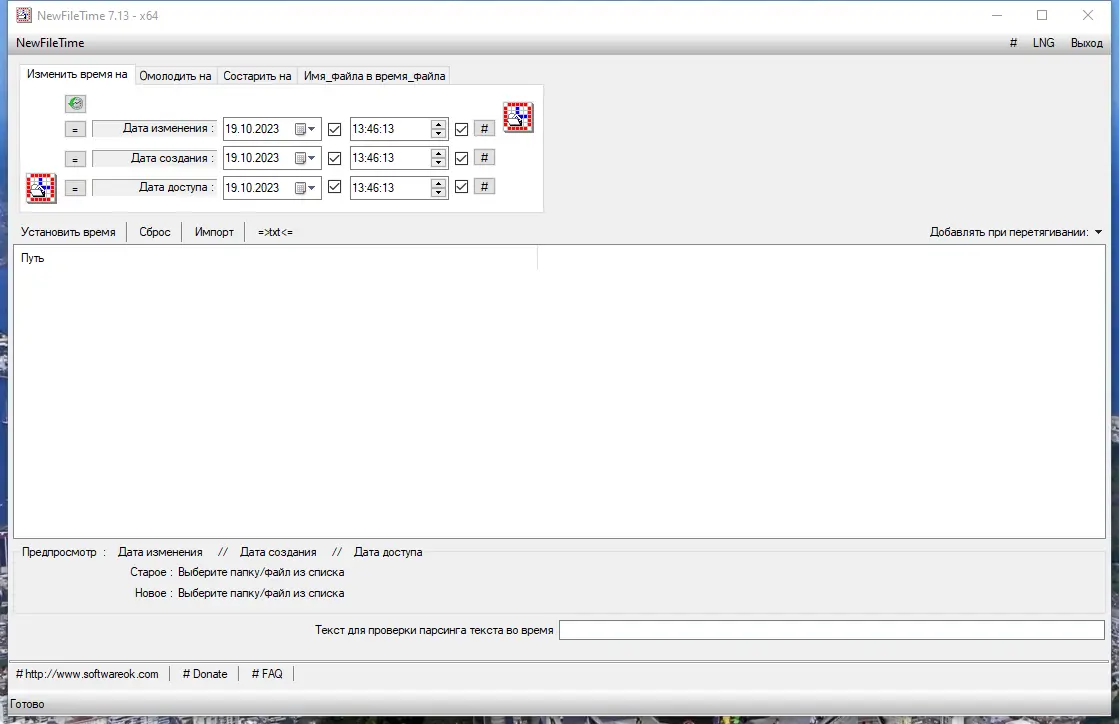Click the Дата создания label button
Screen dimensions: 1119x724
[x=154, y=158]
